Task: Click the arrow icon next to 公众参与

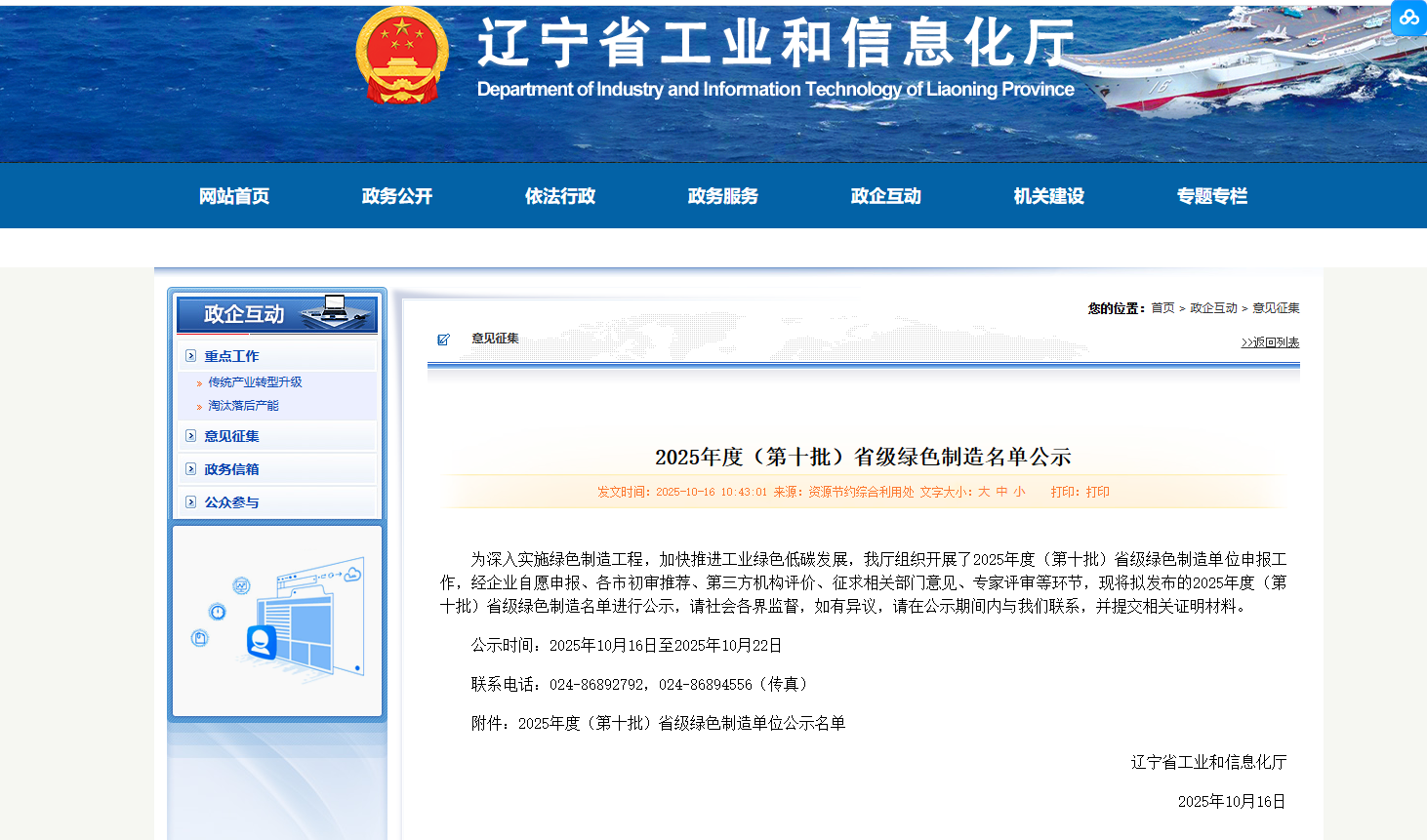Action: click(191, 502)
